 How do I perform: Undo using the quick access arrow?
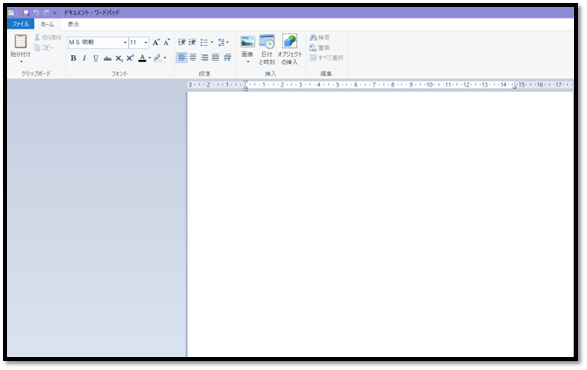click(x=36, y=13)
